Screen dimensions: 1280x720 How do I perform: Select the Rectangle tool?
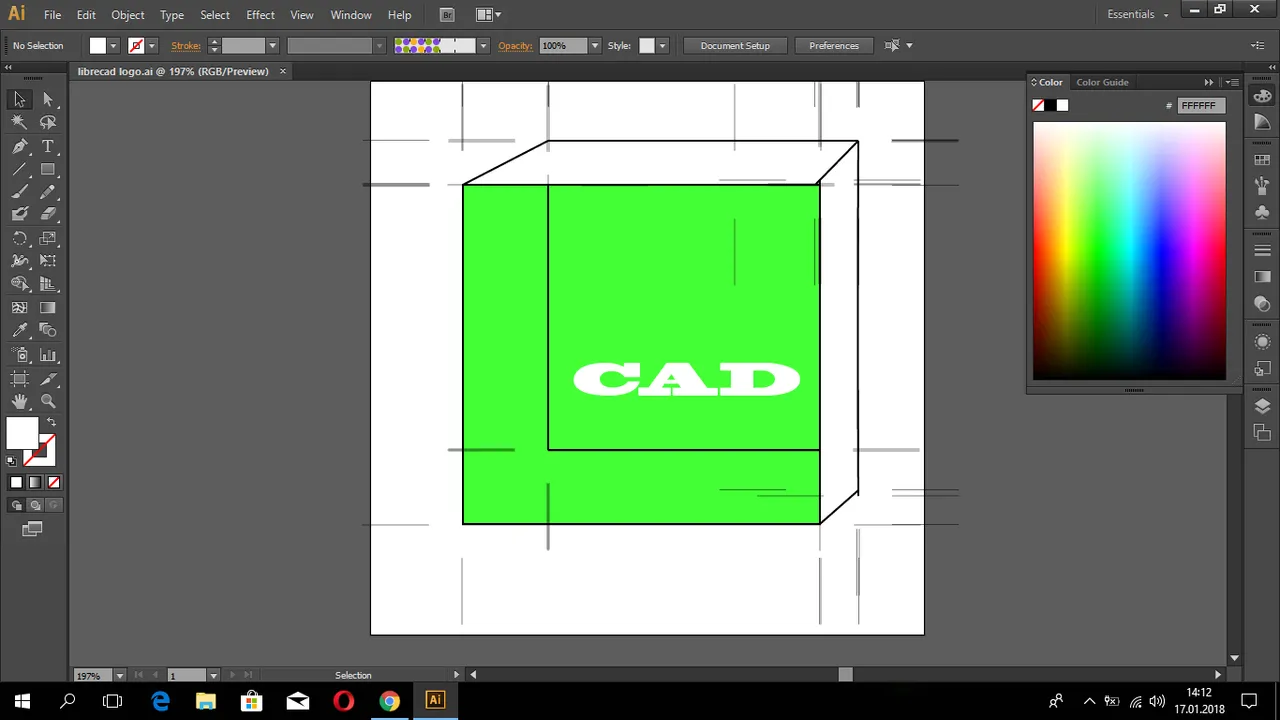pyautogui.click(x=48, y=169)
